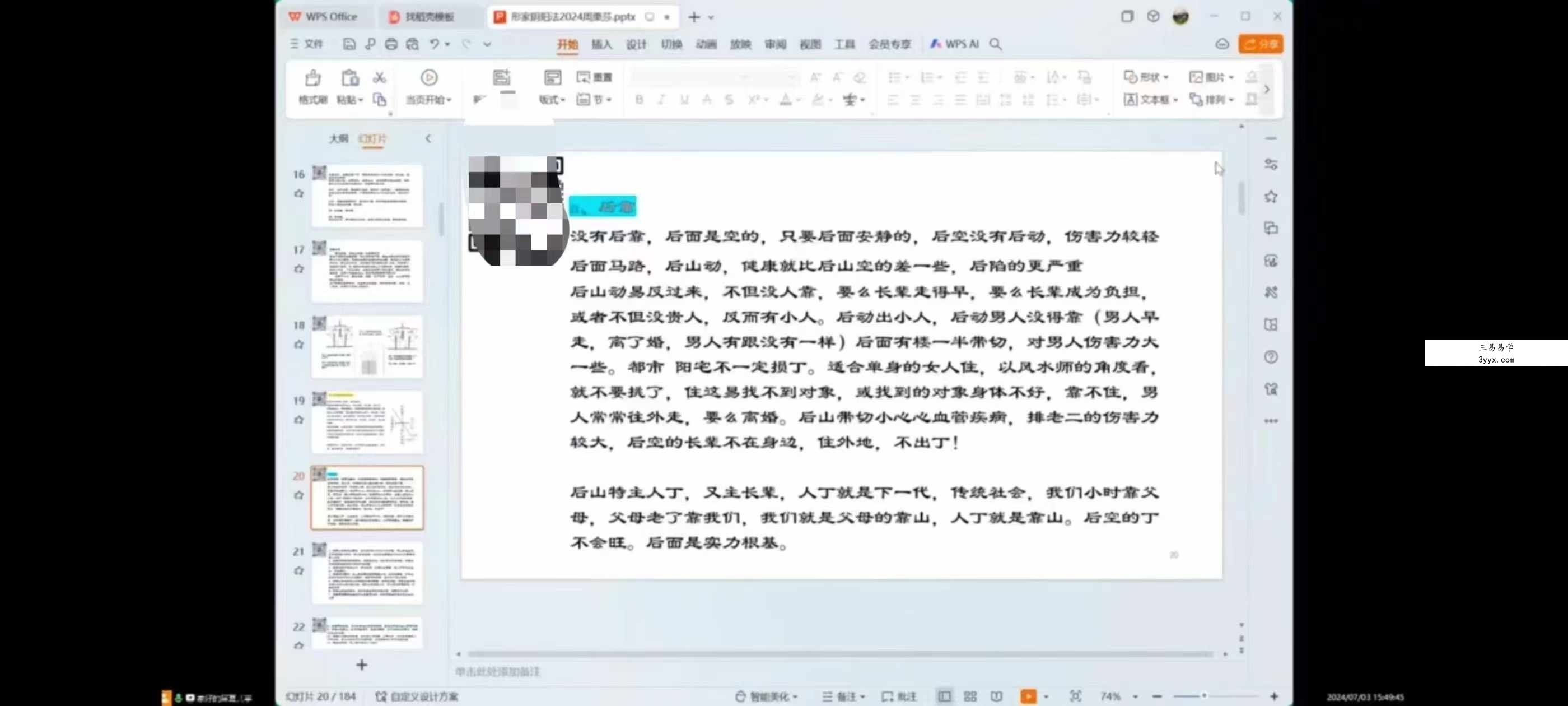1568x706 pixels.
Task: Click the cloud sync icon near Share
Action: click(1222, 44)
